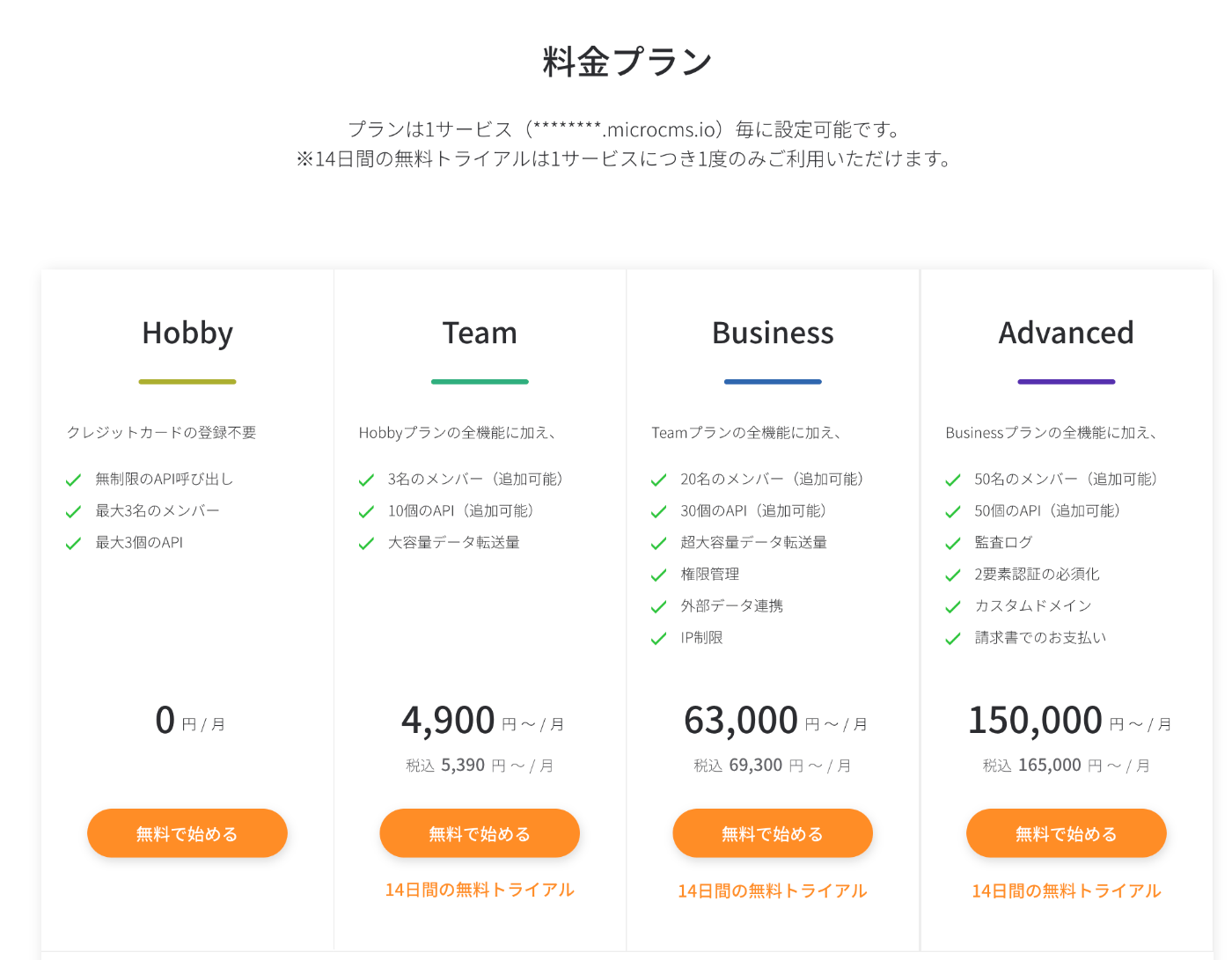1232x960 pixels.
Task: Click the purple bar under Advanced
Action: pos(1066,382)
